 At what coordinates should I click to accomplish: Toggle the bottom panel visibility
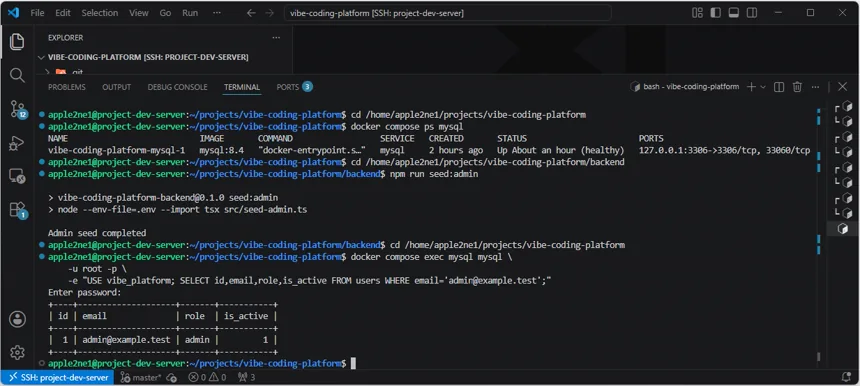734,13
